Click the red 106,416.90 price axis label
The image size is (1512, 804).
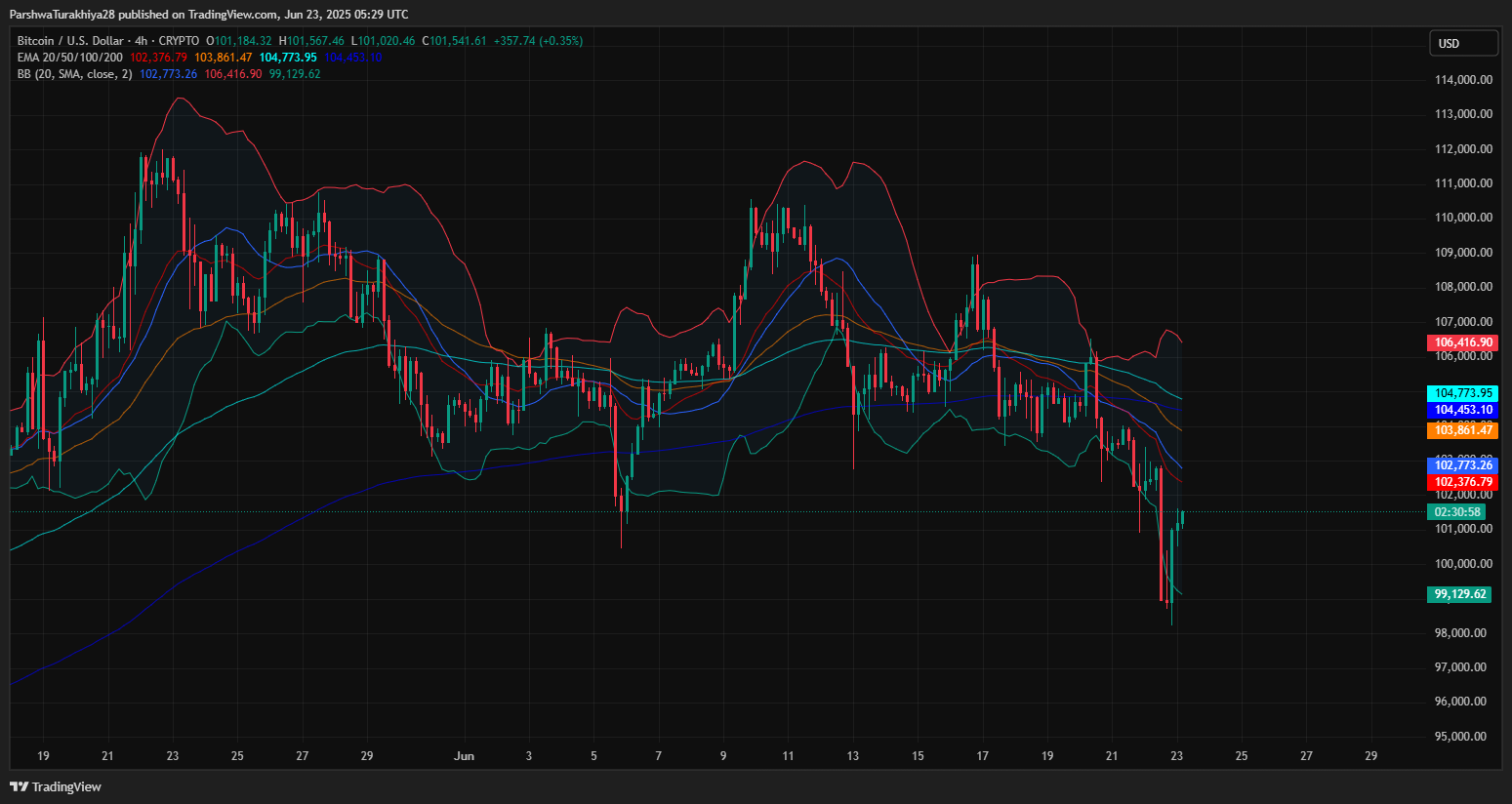(1462, 342)
